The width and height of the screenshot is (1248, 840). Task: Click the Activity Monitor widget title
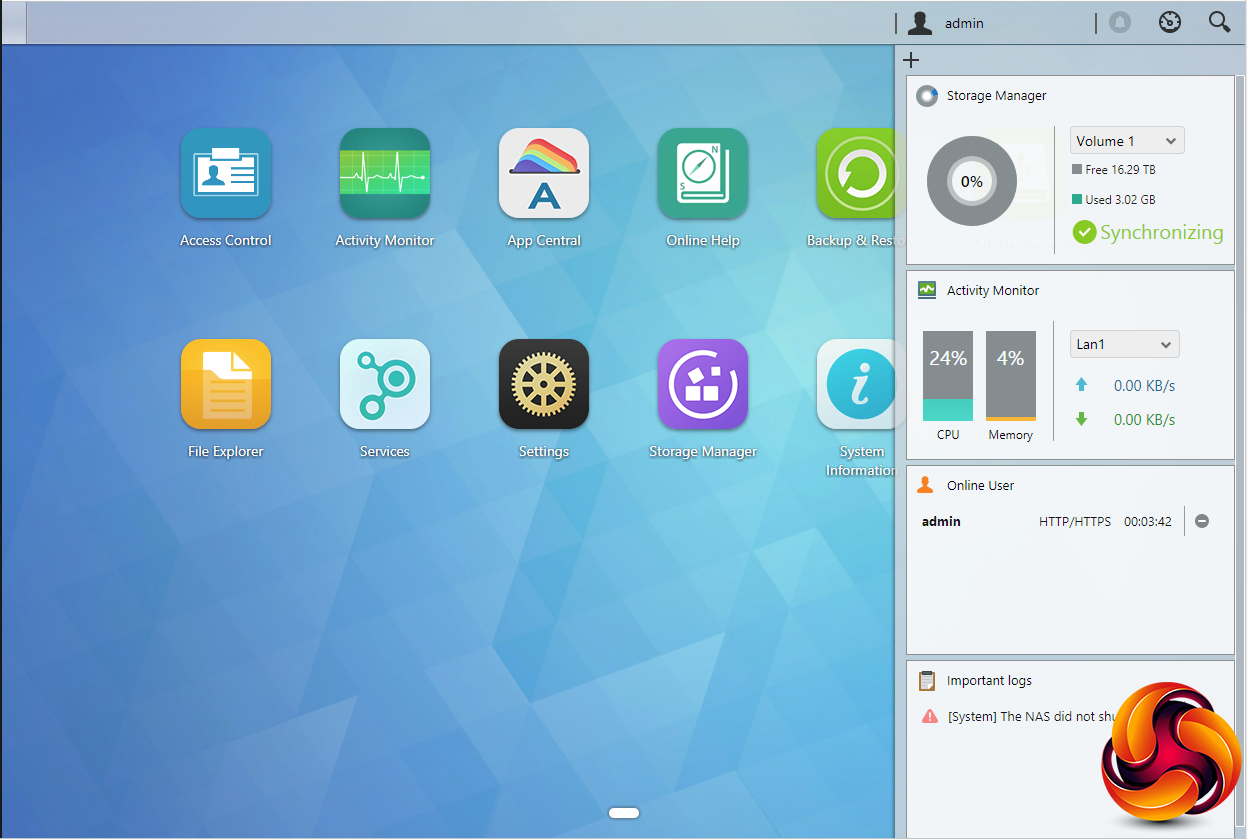pos(993,291)
